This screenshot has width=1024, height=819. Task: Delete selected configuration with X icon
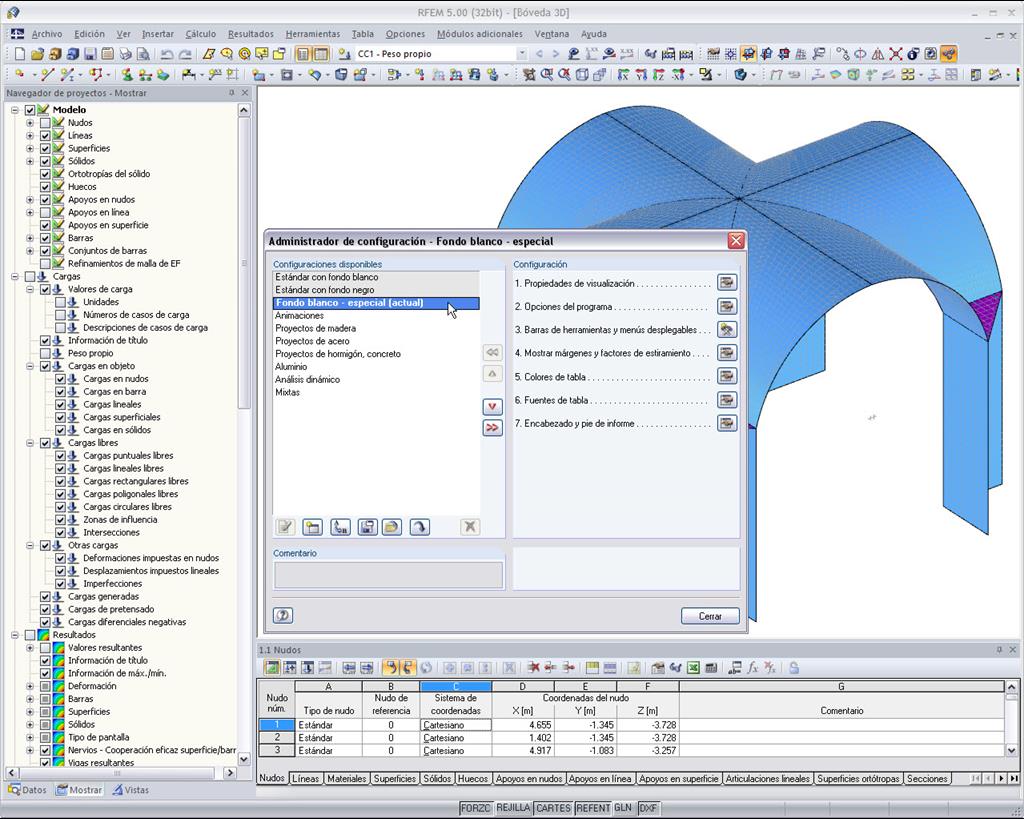click(x=470, y=527)
